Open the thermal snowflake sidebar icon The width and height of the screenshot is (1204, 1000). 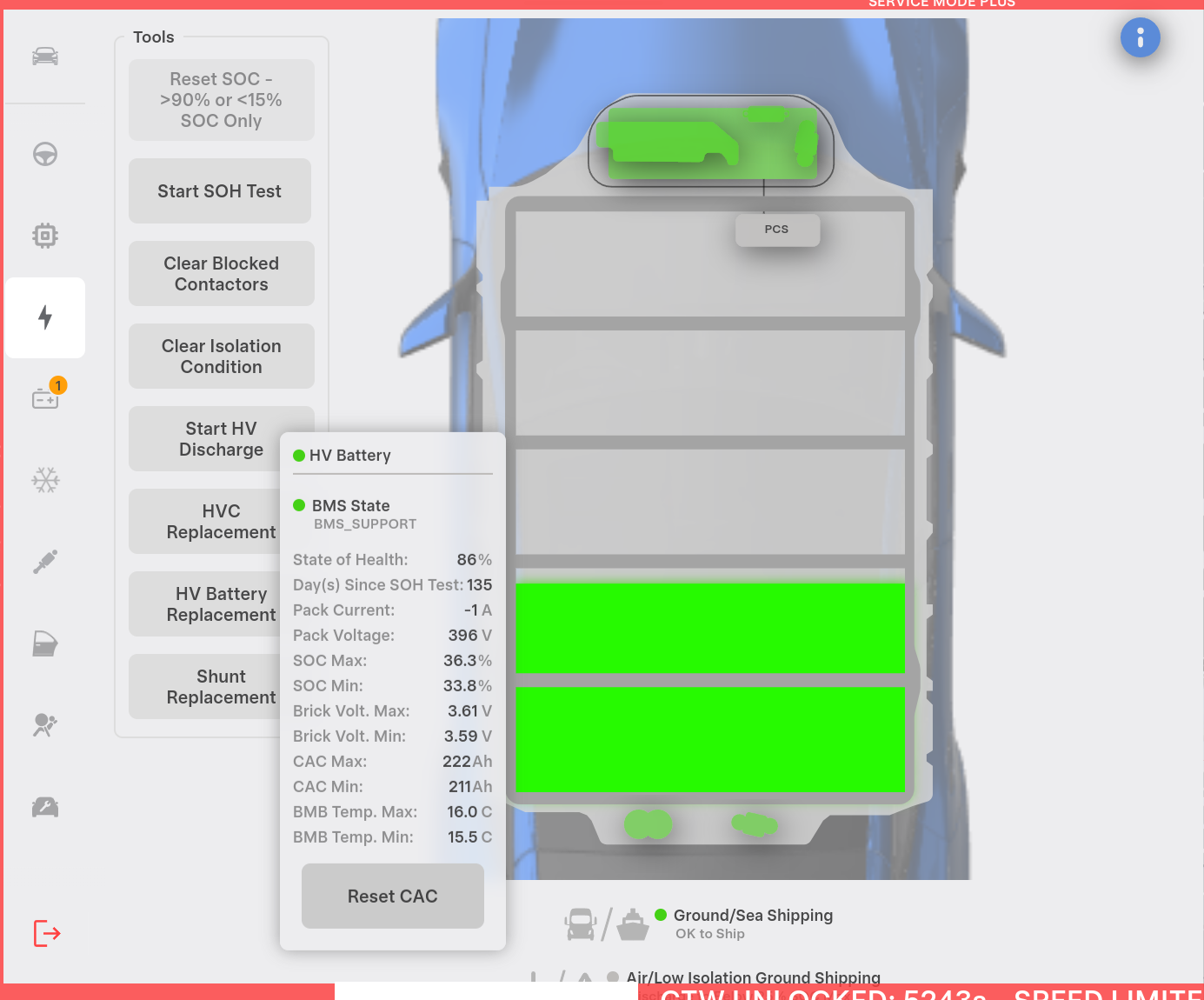tap(45, 480)
